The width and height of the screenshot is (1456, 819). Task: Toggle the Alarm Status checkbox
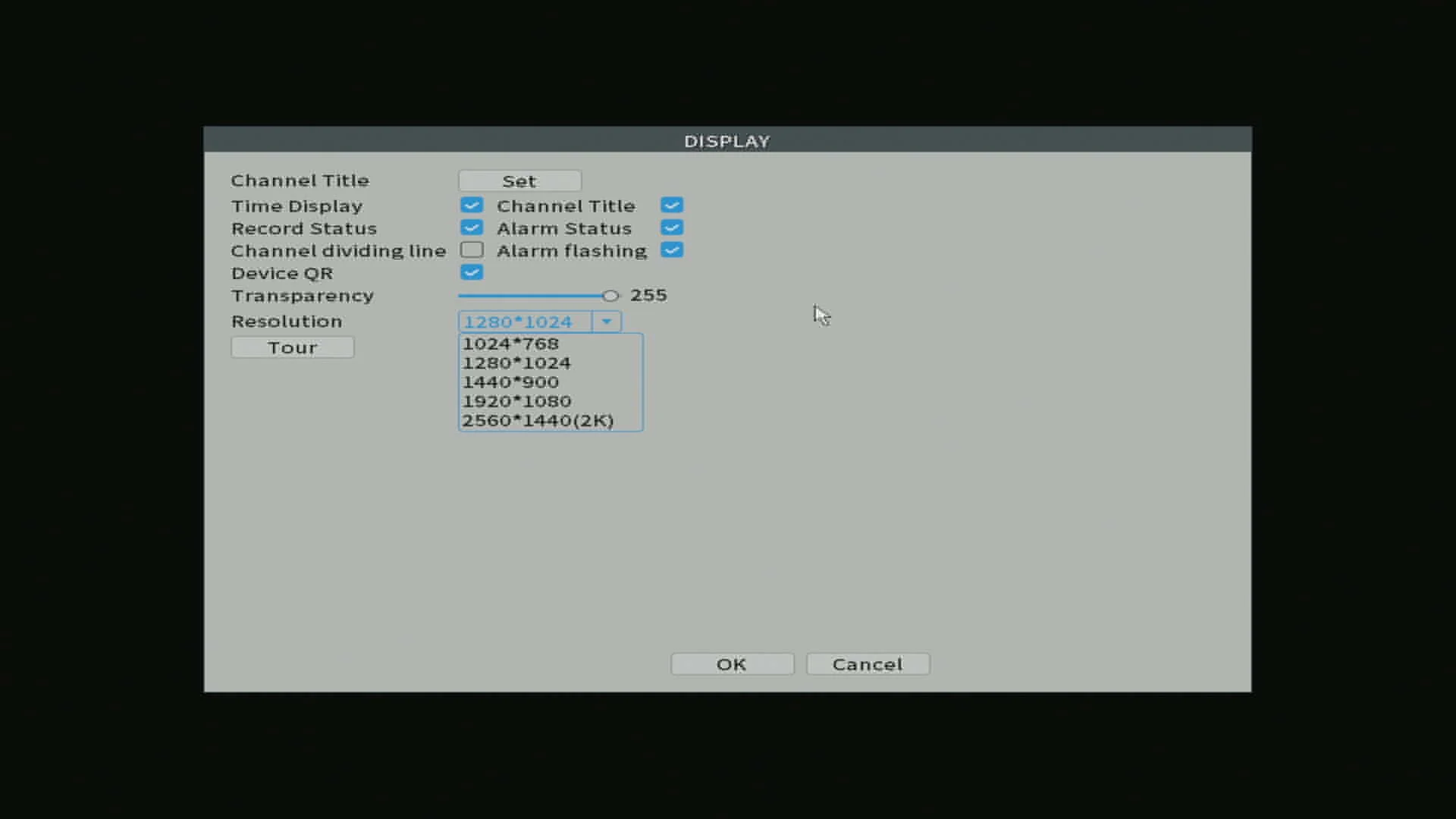tap(671, 227)
